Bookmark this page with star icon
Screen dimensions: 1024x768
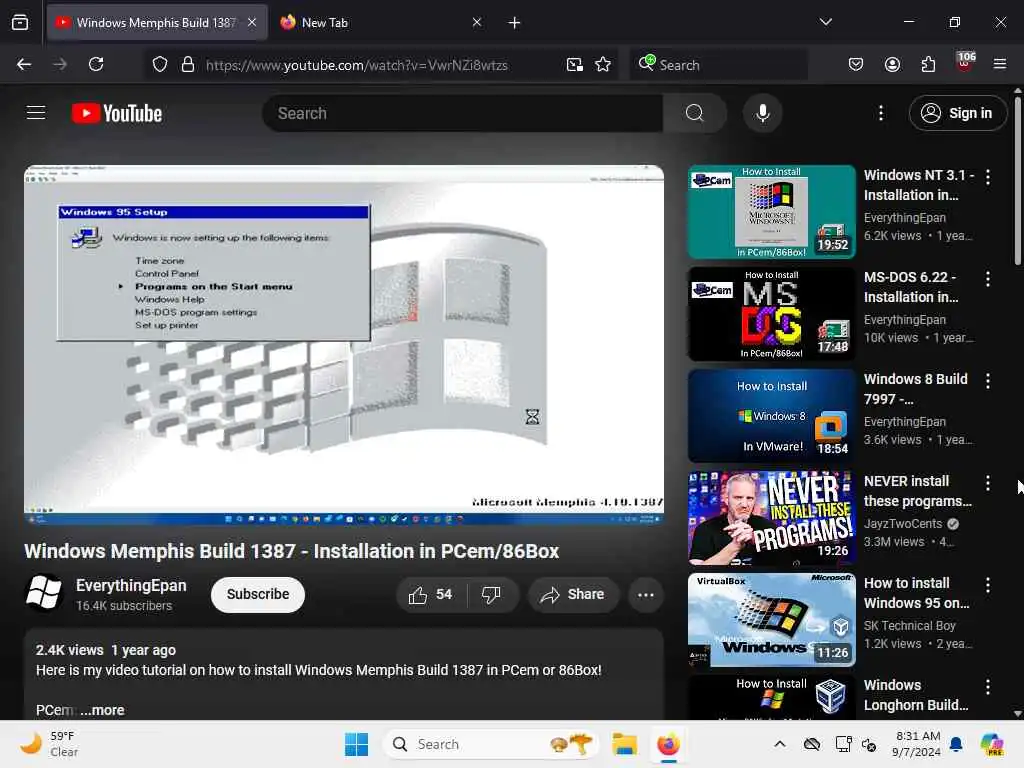pyautogui.click(x=603, y=65)
